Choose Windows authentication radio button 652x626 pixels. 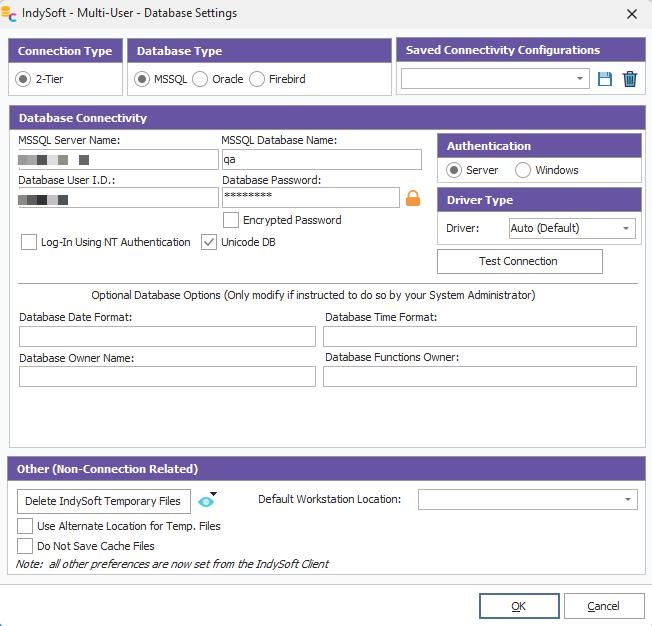click(523, 170)
